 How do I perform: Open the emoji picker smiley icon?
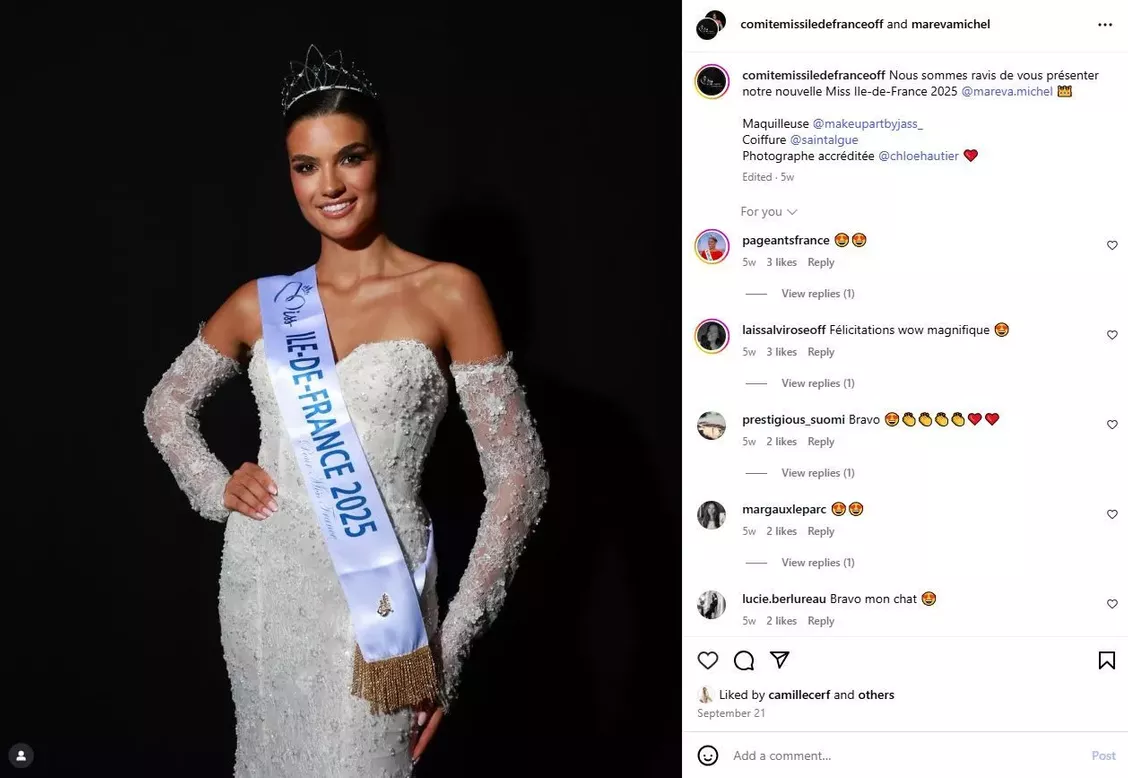point(708,755)
